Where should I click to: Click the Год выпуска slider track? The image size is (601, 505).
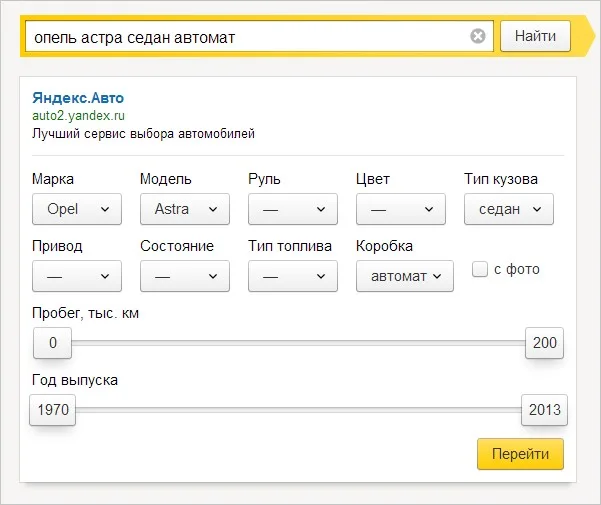tap(298, 410)
